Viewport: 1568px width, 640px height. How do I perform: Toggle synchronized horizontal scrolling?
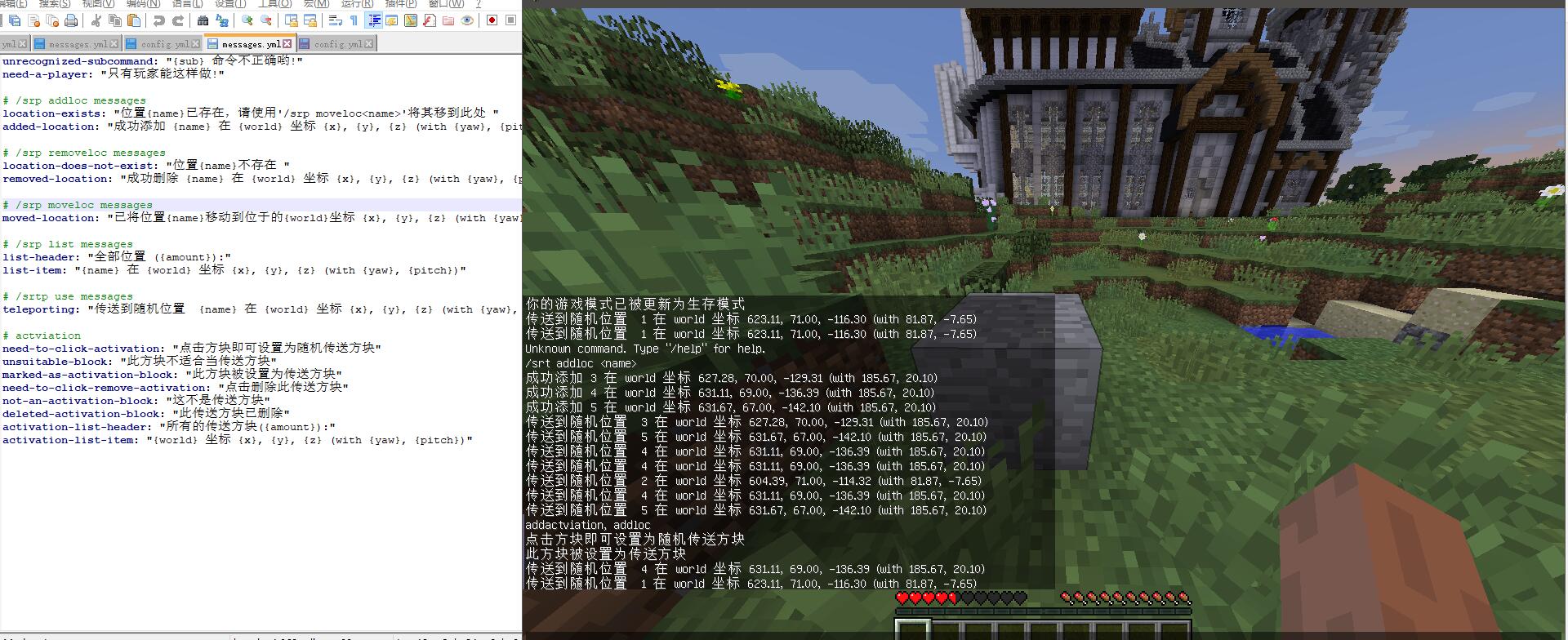coord(310,20)
